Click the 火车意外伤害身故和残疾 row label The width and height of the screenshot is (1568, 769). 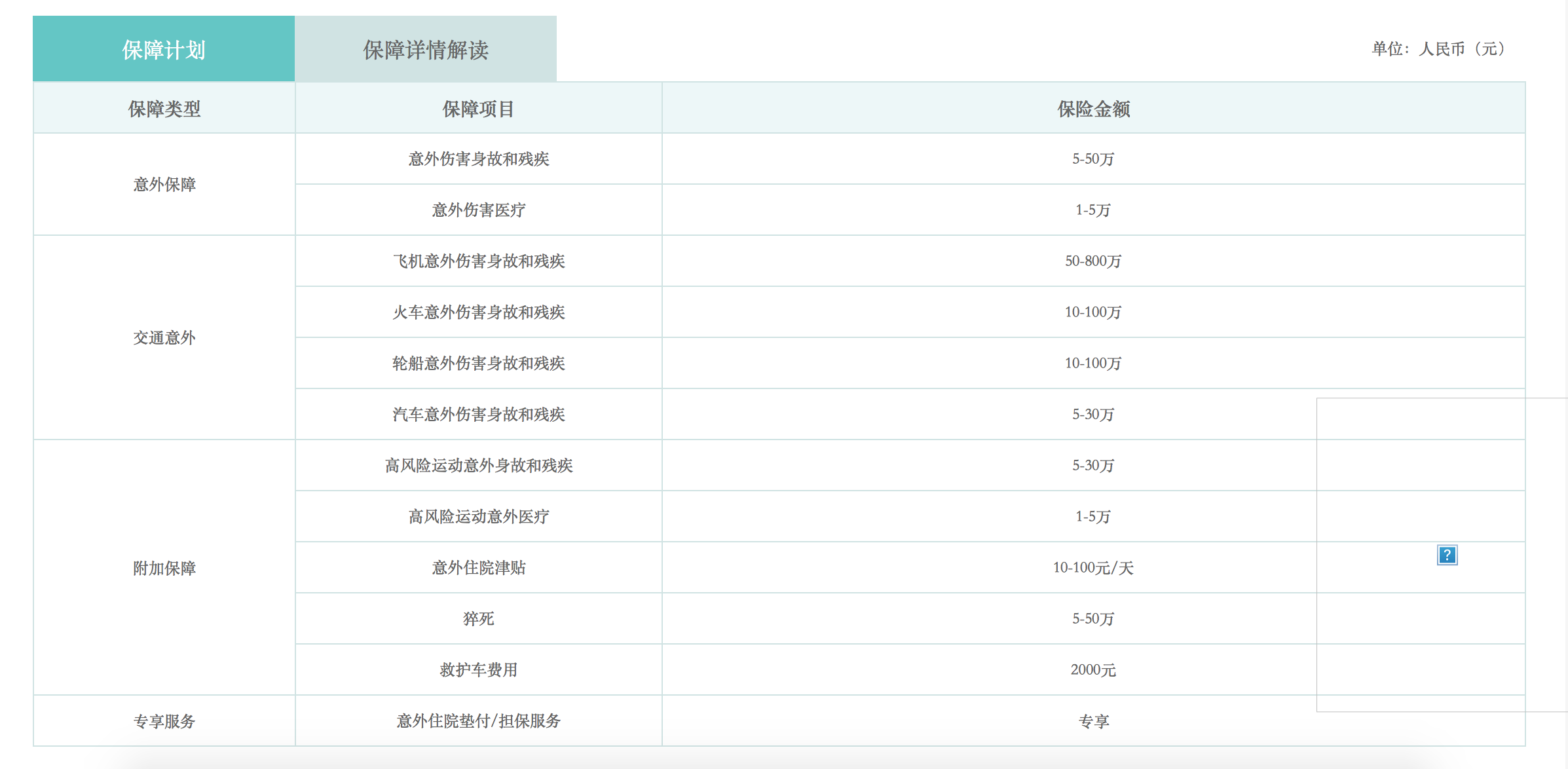click(478, 312)
